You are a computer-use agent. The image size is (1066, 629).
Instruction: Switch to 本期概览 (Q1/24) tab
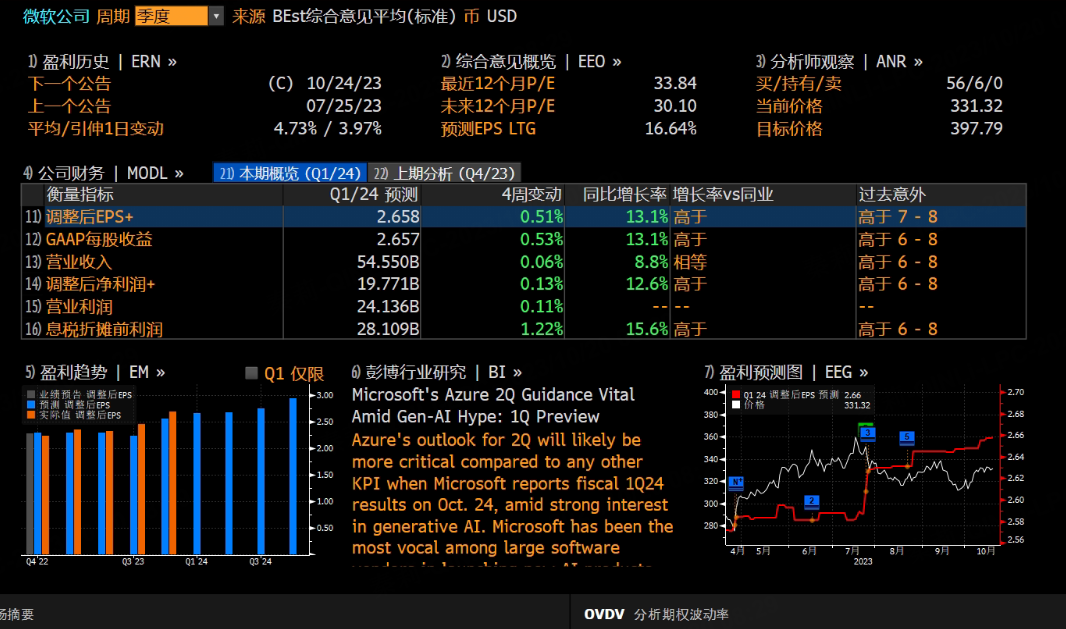[x=290, y=173]
